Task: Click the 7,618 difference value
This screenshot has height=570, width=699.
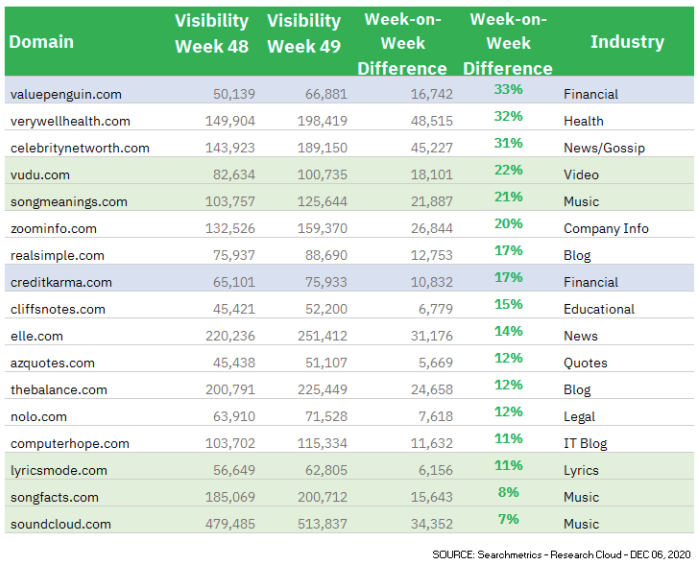Action: click(436, 416)
